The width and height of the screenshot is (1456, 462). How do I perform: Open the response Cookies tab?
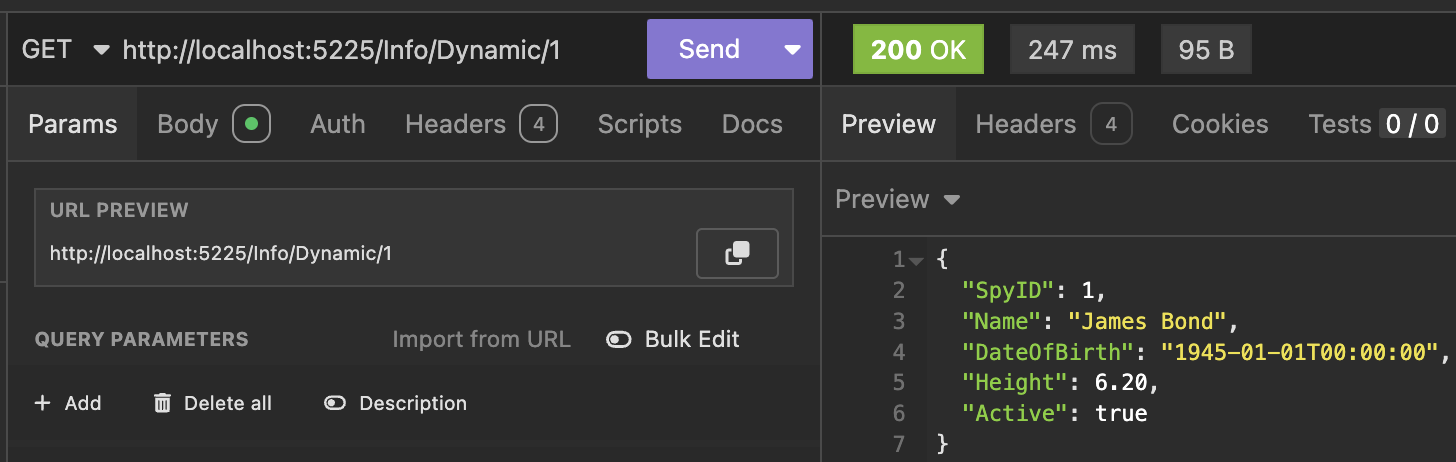[1219, 124]
